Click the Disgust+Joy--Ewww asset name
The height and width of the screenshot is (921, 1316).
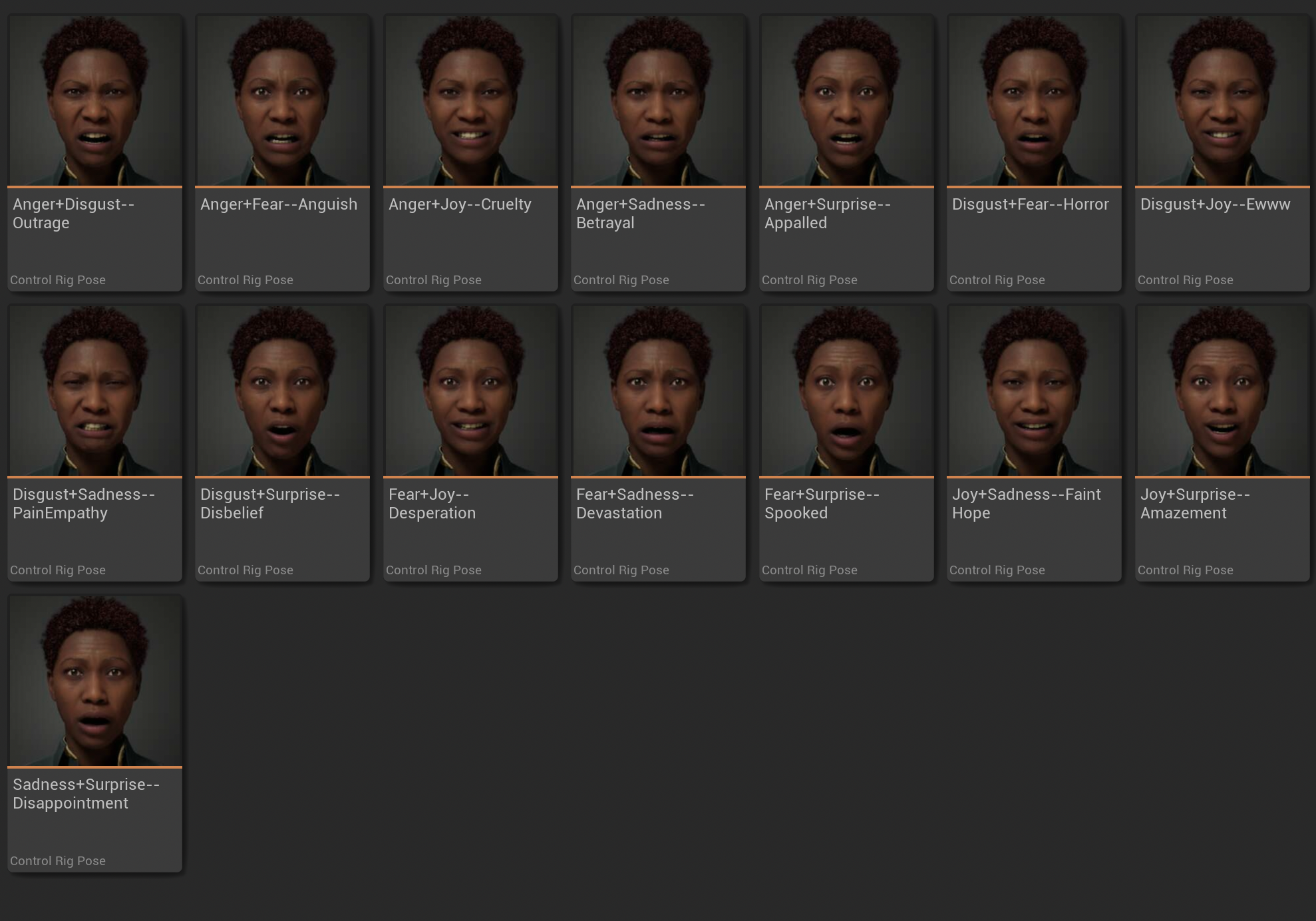point(1215,204)
